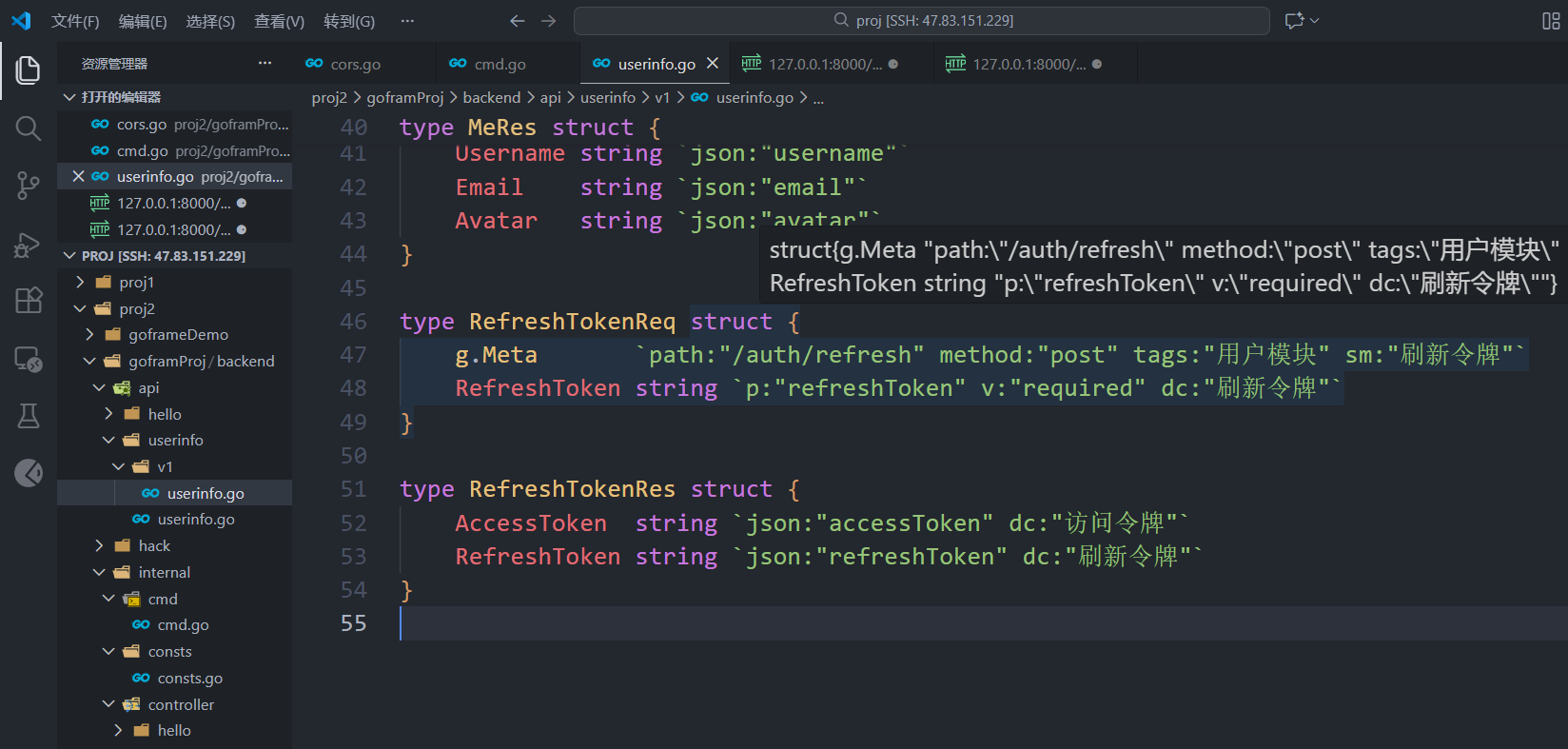Open the Remote Explorer view

click(29, 359)
